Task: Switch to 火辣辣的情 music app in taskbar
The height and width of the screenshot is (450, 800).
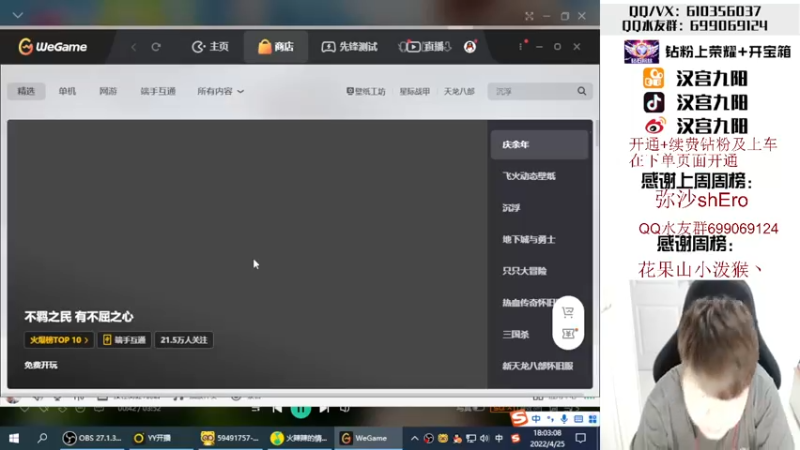Action: tap(299, 438)
